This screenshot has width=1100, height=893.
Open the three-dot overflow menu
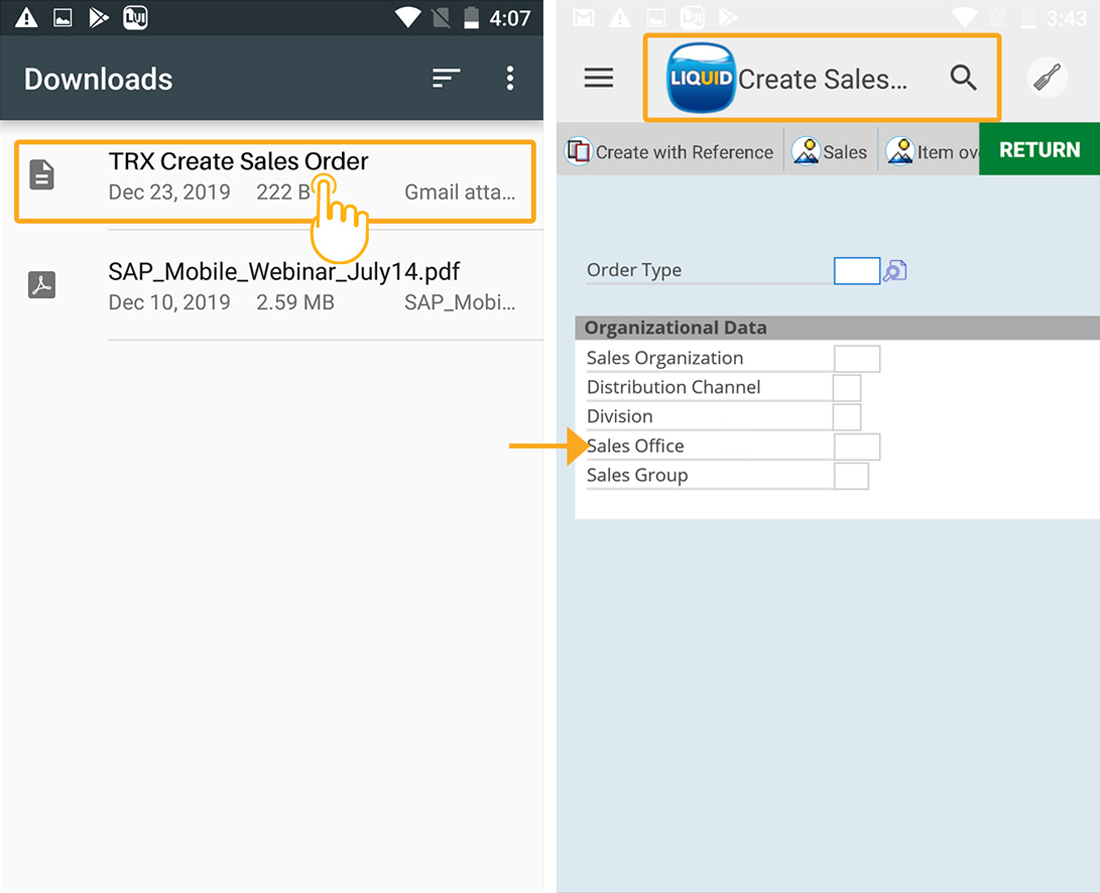tap(510, 78)
